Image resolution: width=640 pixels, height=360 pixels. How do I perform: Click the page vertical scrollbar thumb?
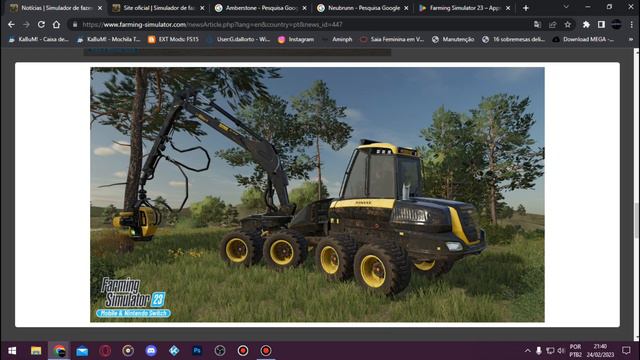[x=636, y=220]
